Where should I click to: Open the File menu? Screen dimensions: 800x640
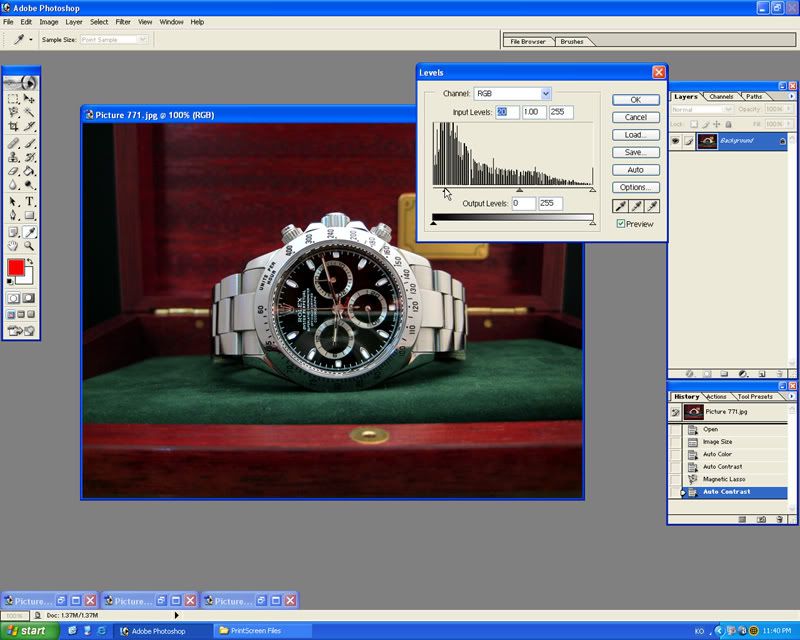point(9,22)
